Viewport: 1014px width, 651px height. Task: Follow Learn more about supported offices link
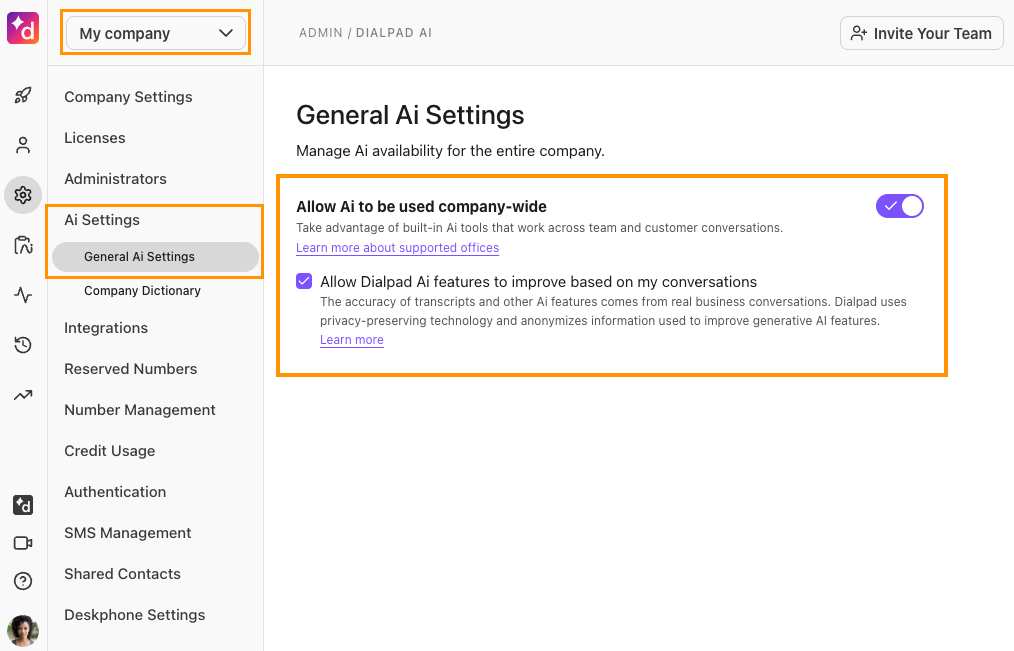coord(397,248)
